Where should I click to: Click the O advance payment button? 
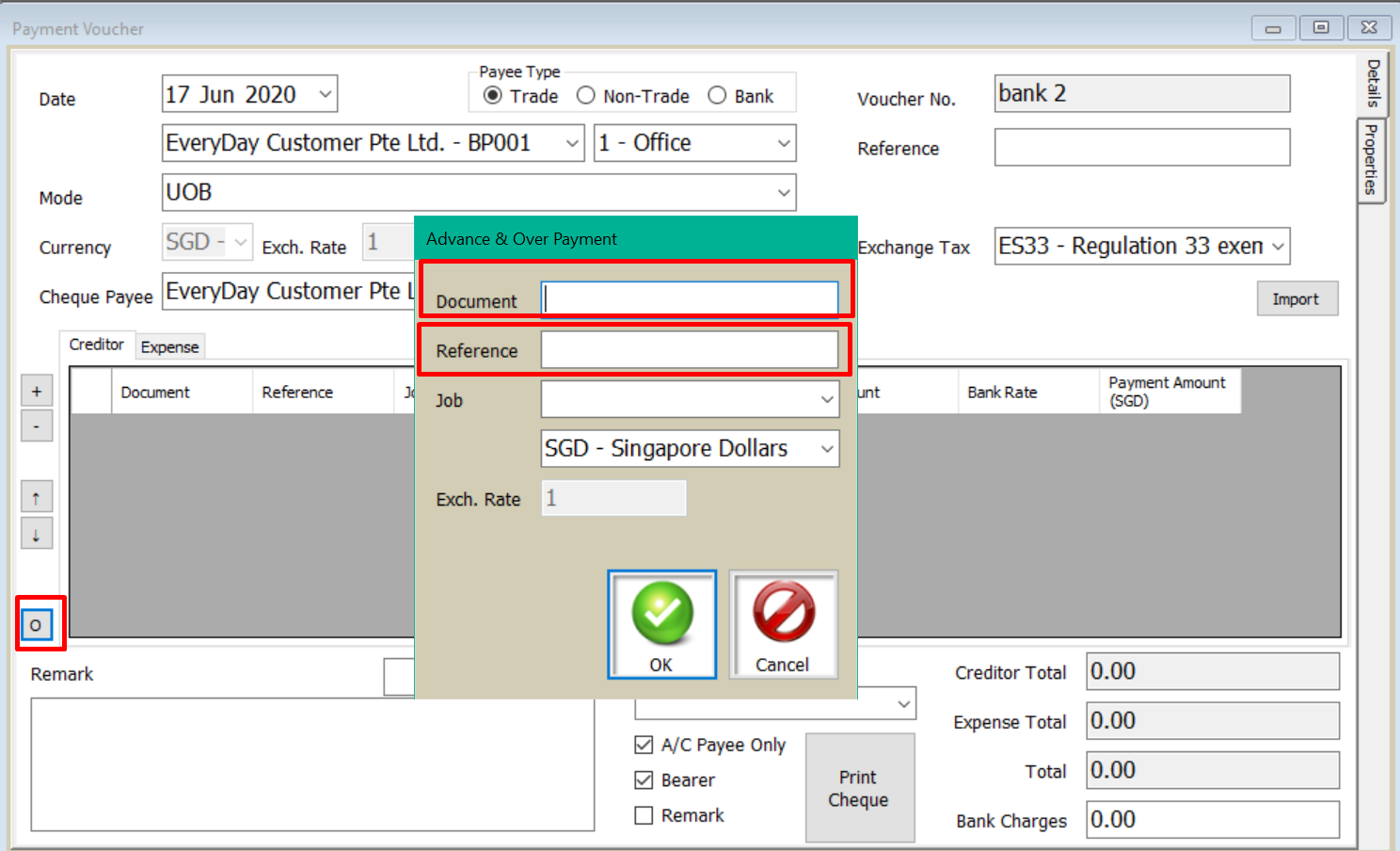click(37, 624)
